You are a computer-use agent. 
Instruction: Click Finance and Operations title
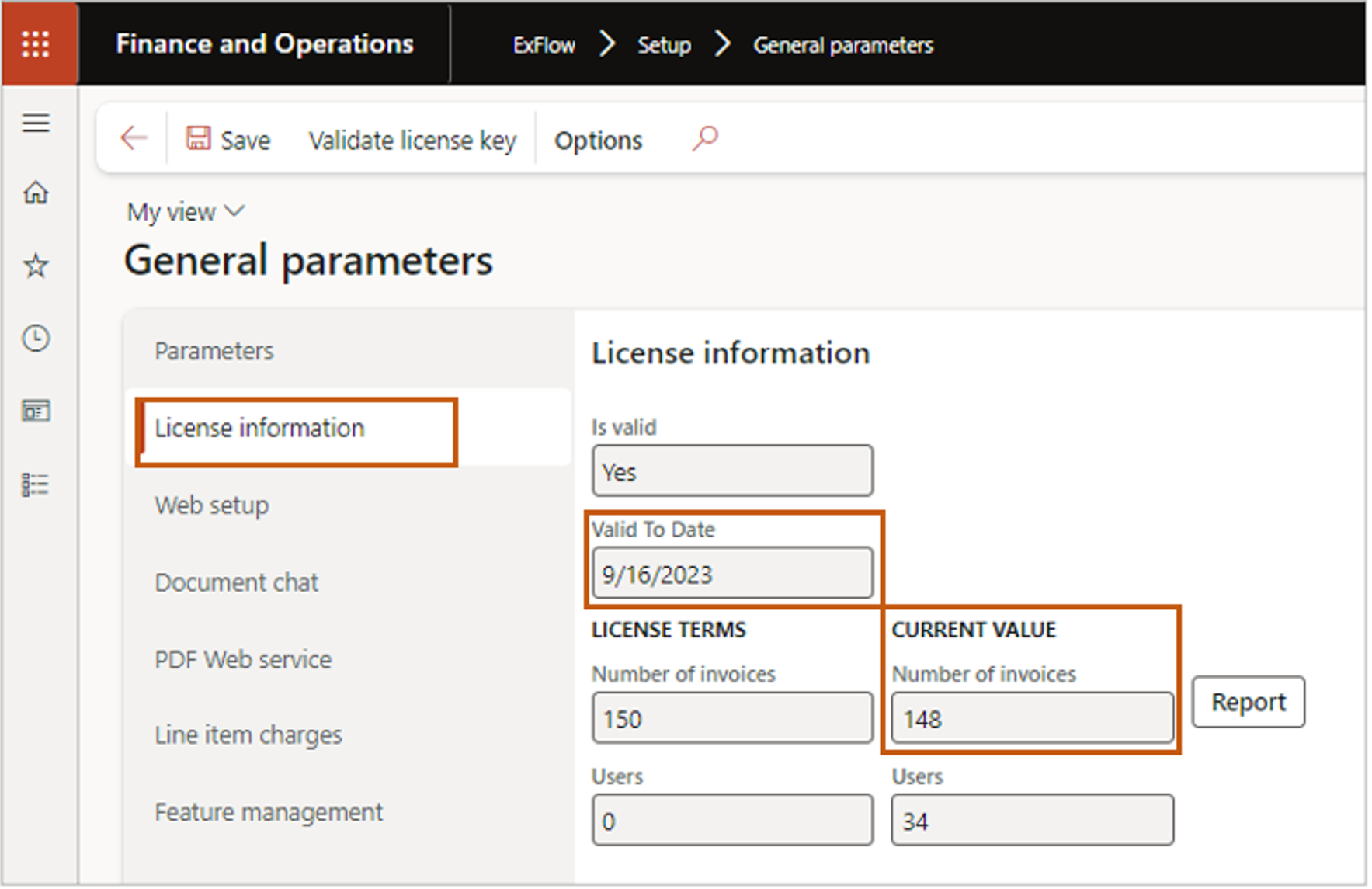[265, 44]
